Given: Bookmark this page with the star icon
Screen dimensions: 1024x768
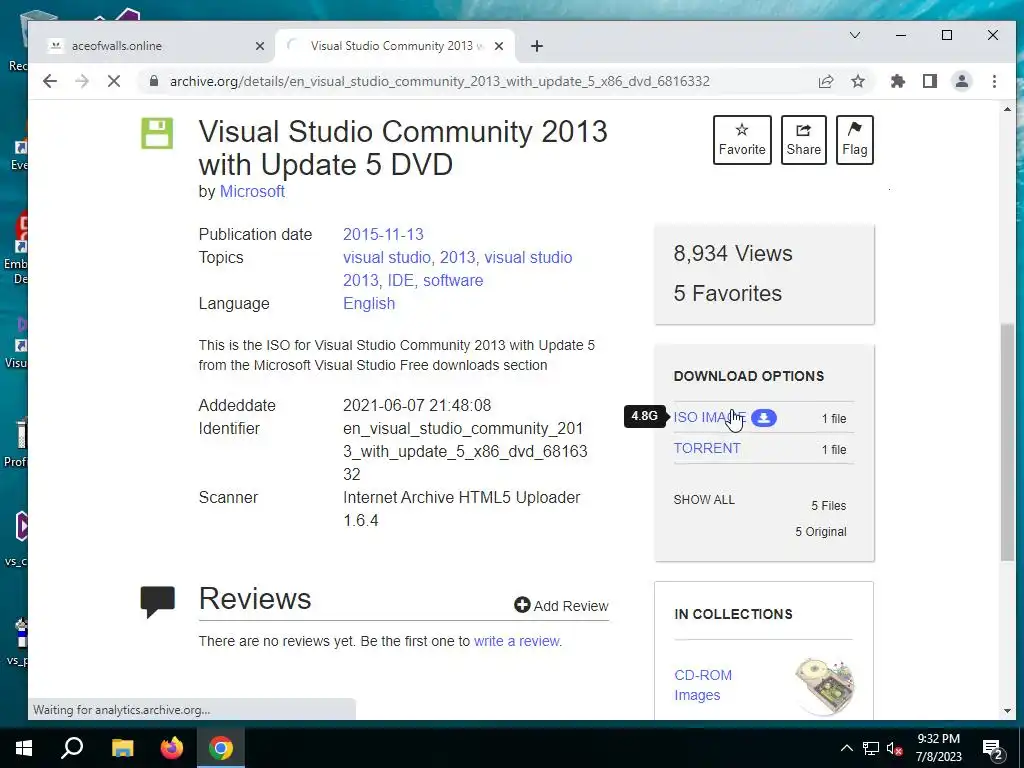Looking at the screenshot, I should tap(857, 81).
